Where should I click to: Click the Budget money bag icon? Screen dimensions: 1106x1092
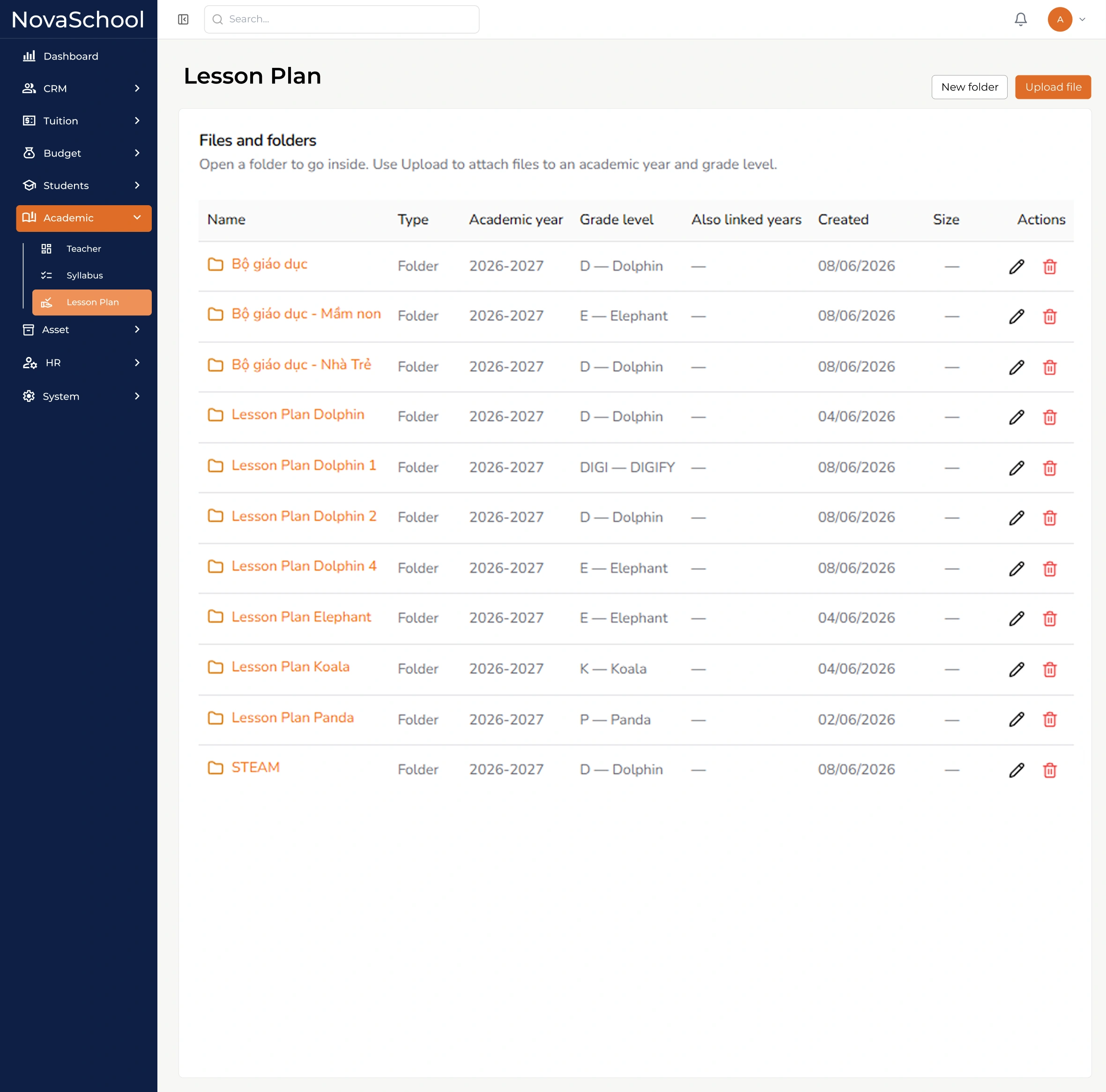click(29, 153)
